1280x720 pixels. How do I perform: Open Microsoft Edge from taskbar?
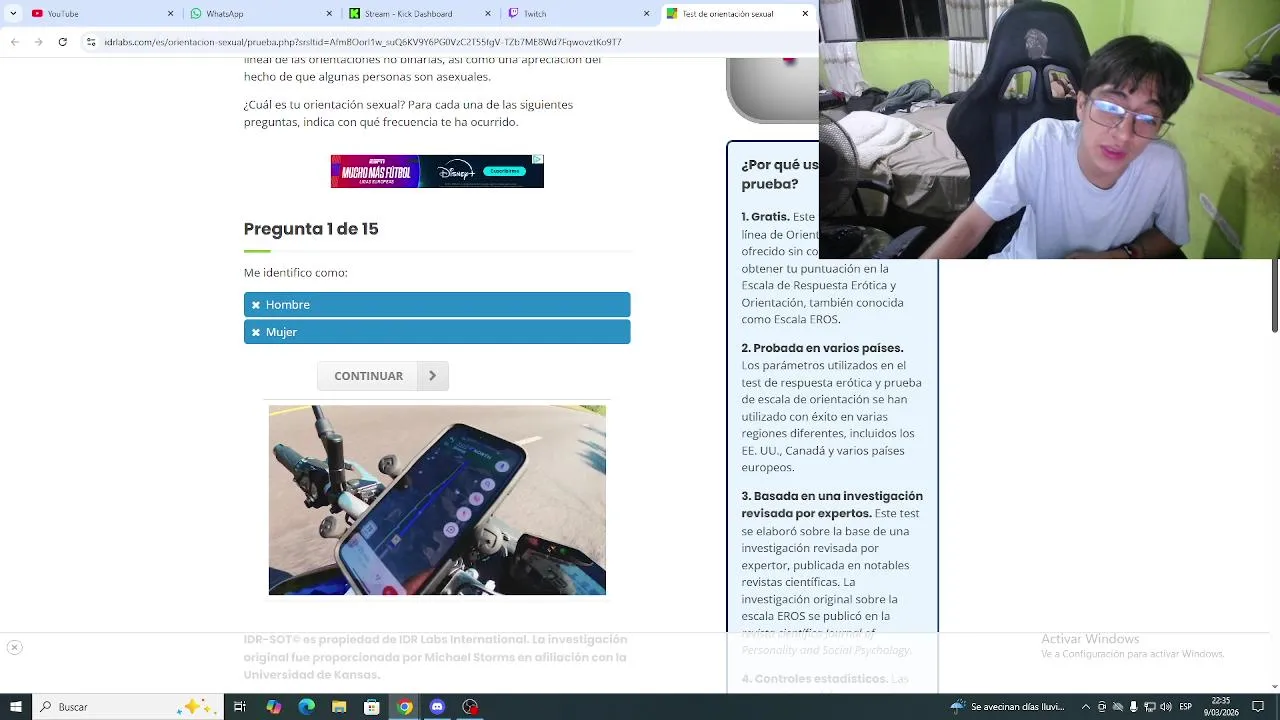point(306,707)
